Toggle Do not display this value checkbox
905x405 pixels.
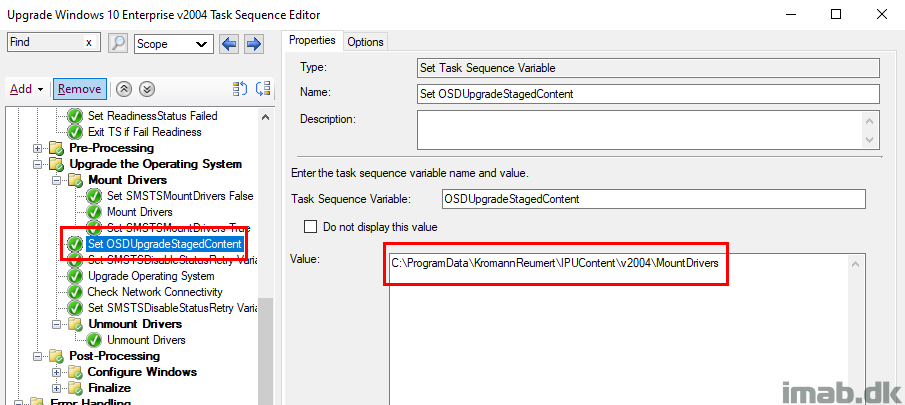(311, 226)
